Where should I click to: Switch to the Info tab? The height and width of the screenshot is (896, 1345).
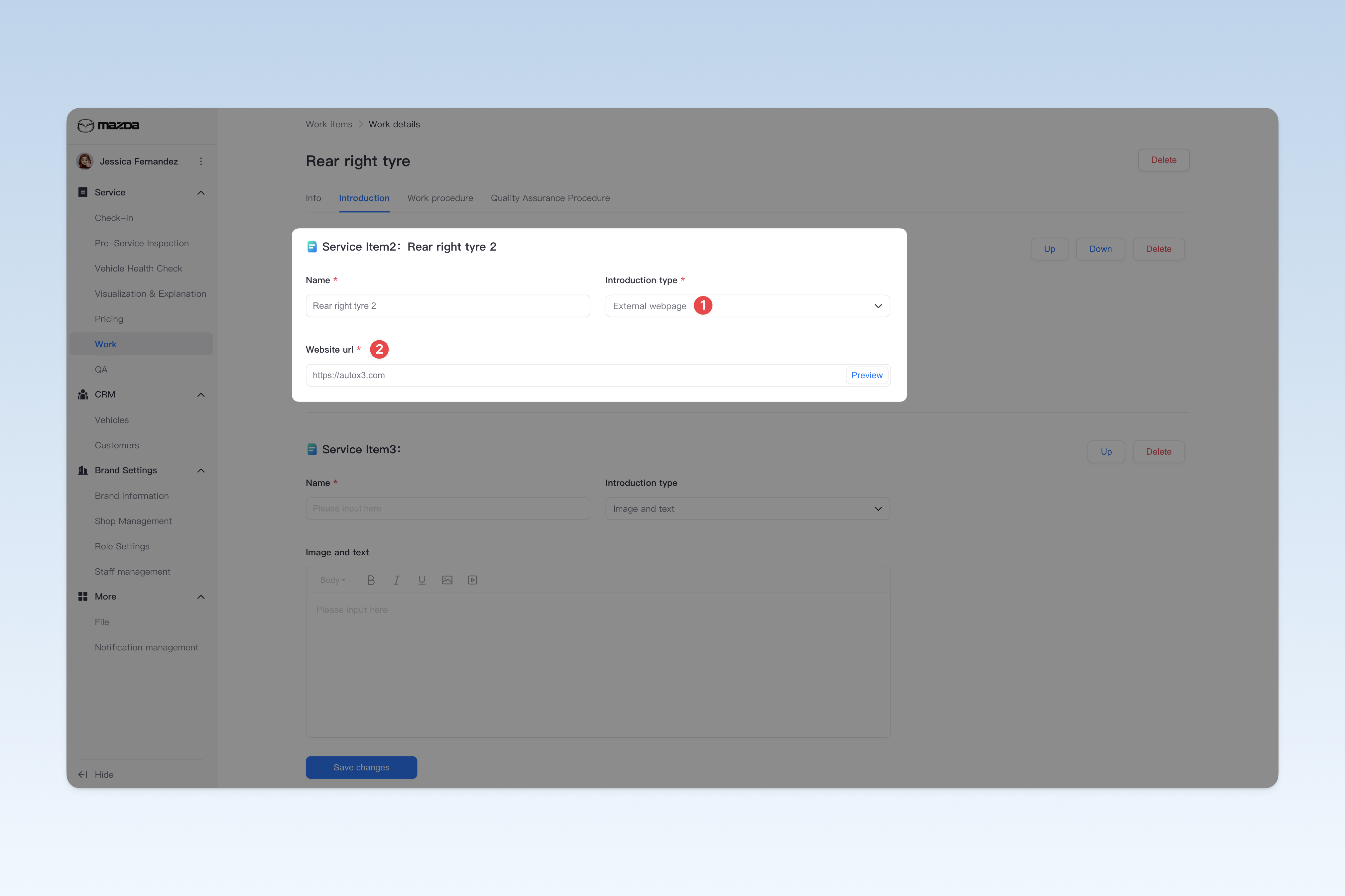click(x=313, y=198)
